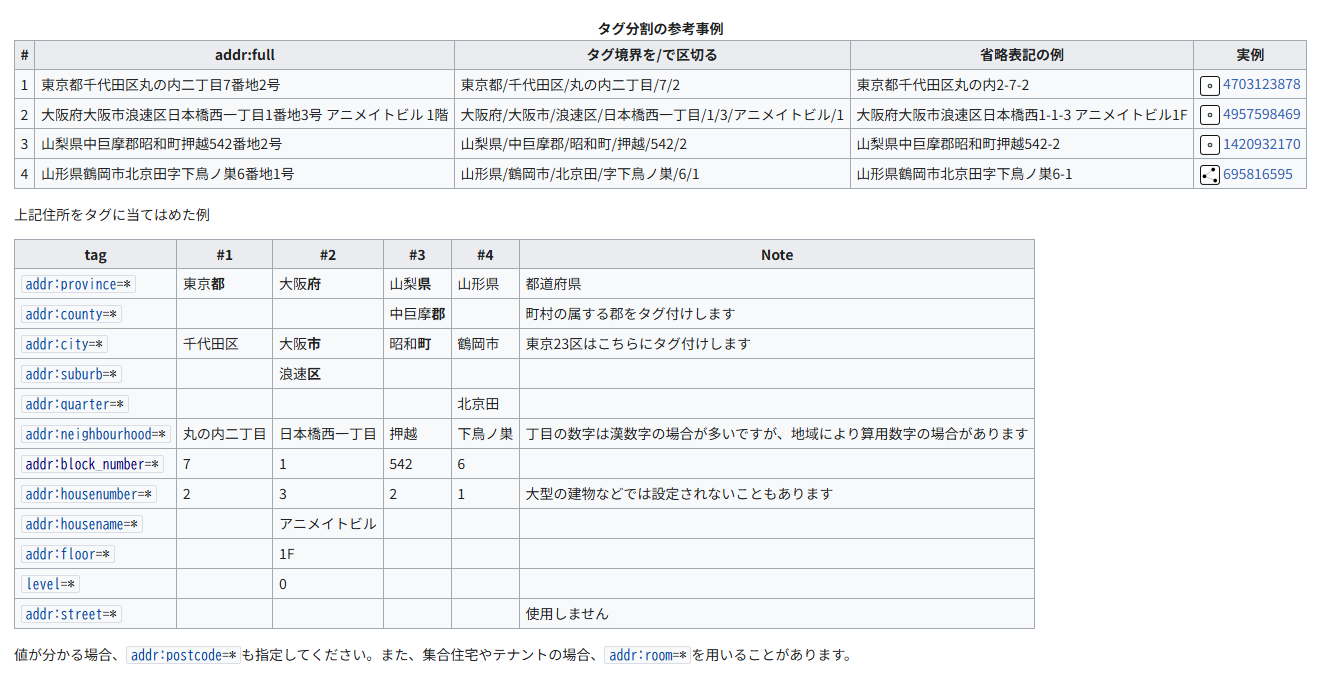Select the 北京田 cell in the quarter row
Screen dimensions: 1326x692
tap(485, 404)
